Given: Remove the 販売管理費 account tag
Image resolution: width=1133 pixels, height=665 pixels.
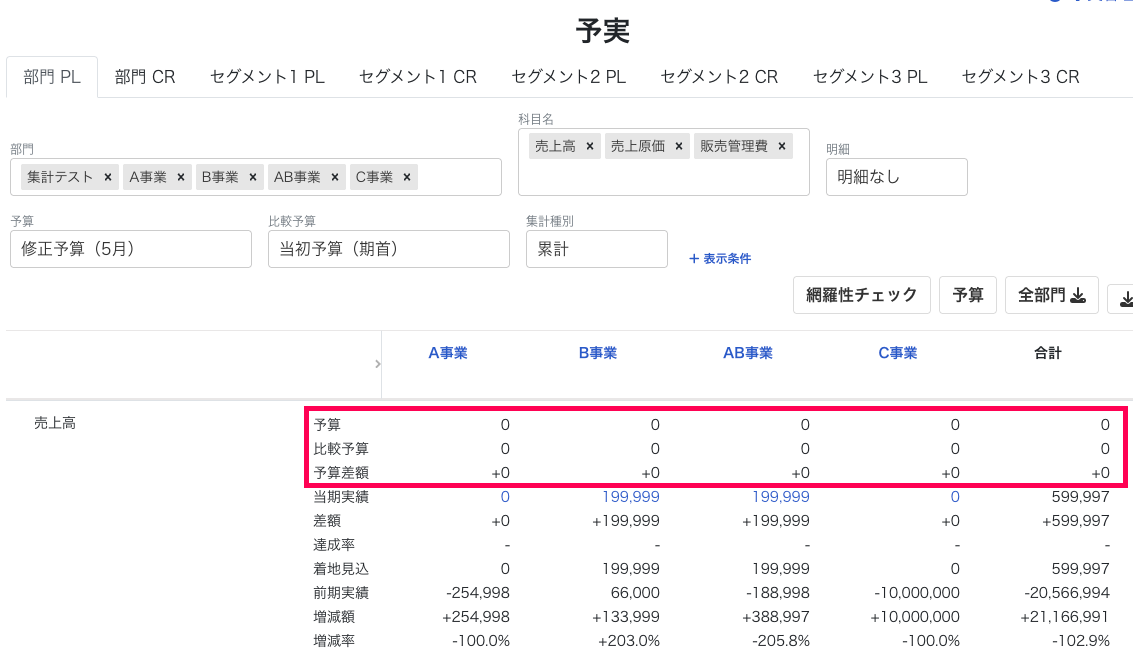Looking at the screenshot, I should pos(782,146).
